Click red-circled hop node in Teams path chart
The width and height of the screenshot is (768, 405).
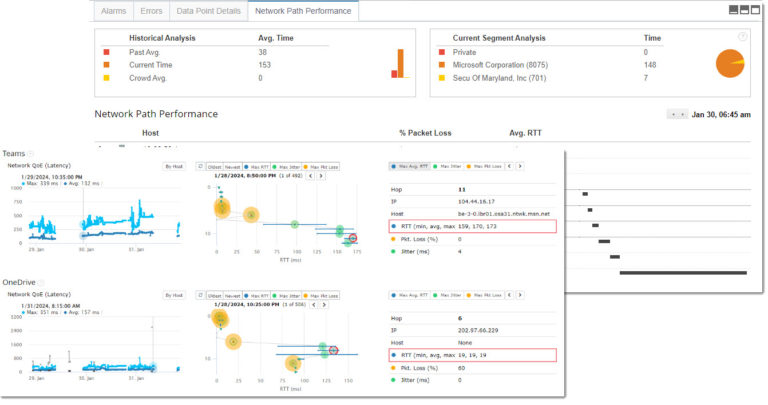pos(353,238)
